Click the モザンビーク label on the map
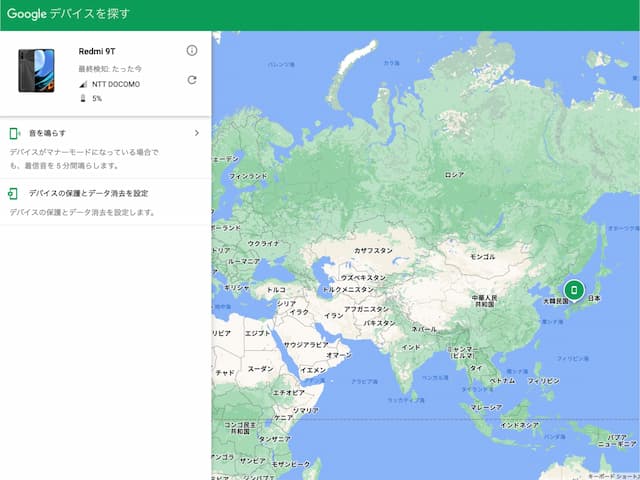Screen dimensions: 640x480 tap(291, 464)
